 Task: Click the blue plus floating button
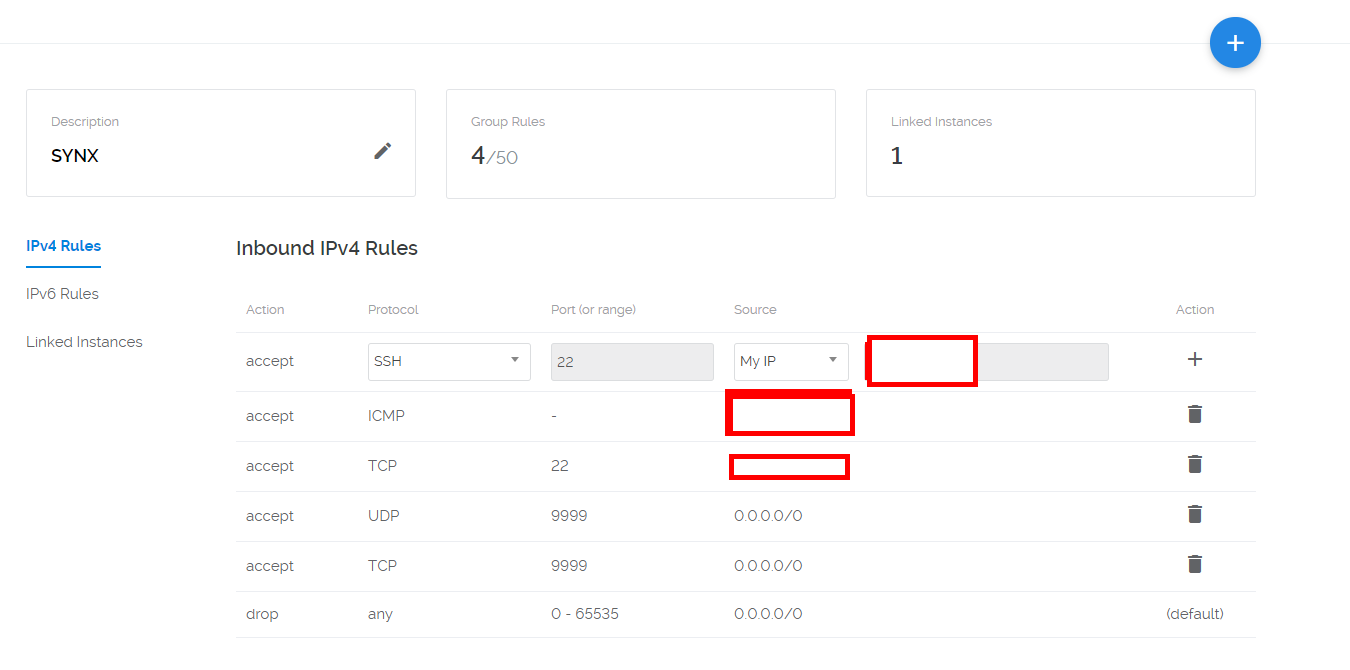pos(1235,43)
